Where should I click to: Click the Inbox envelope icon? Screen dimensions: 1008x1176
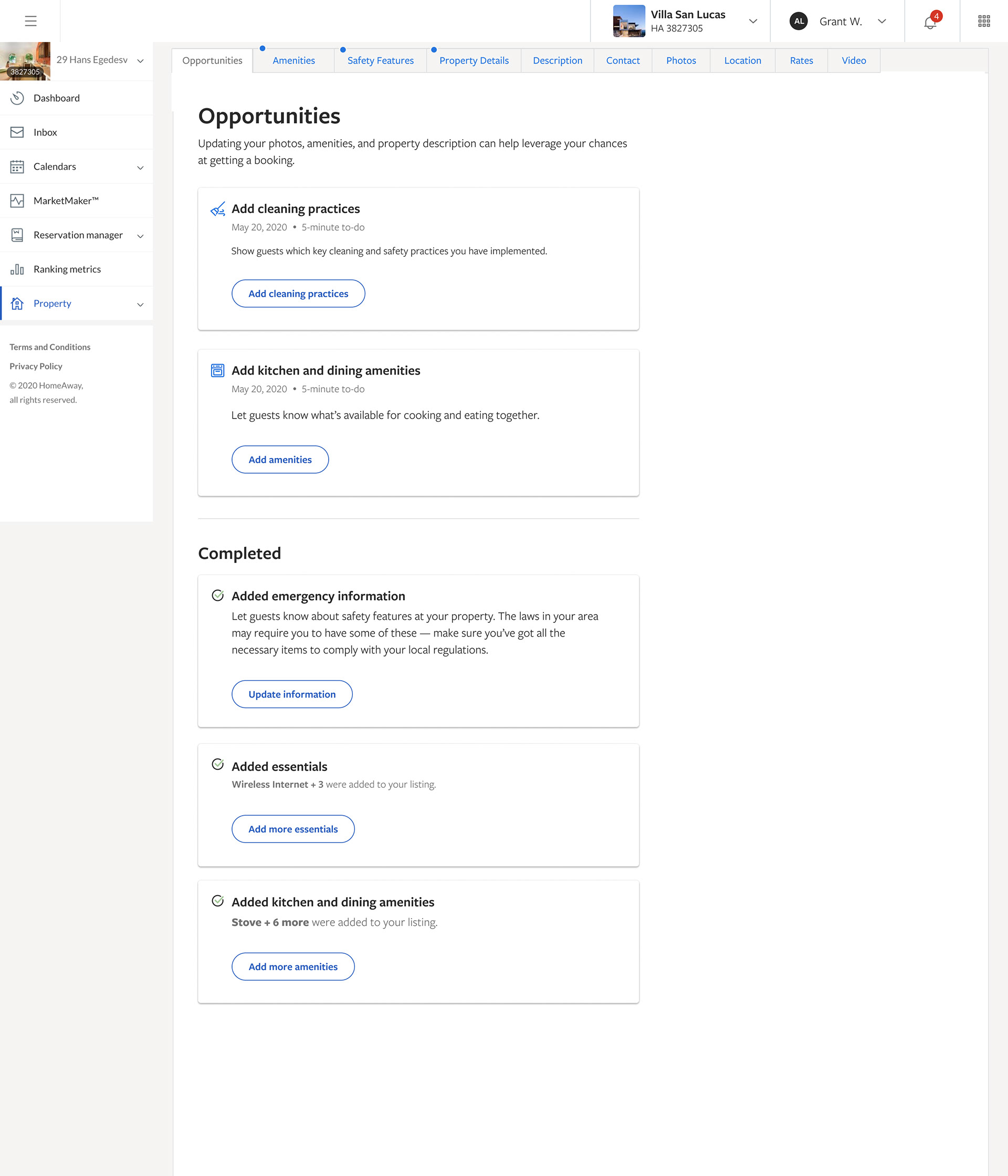point(17,132)
